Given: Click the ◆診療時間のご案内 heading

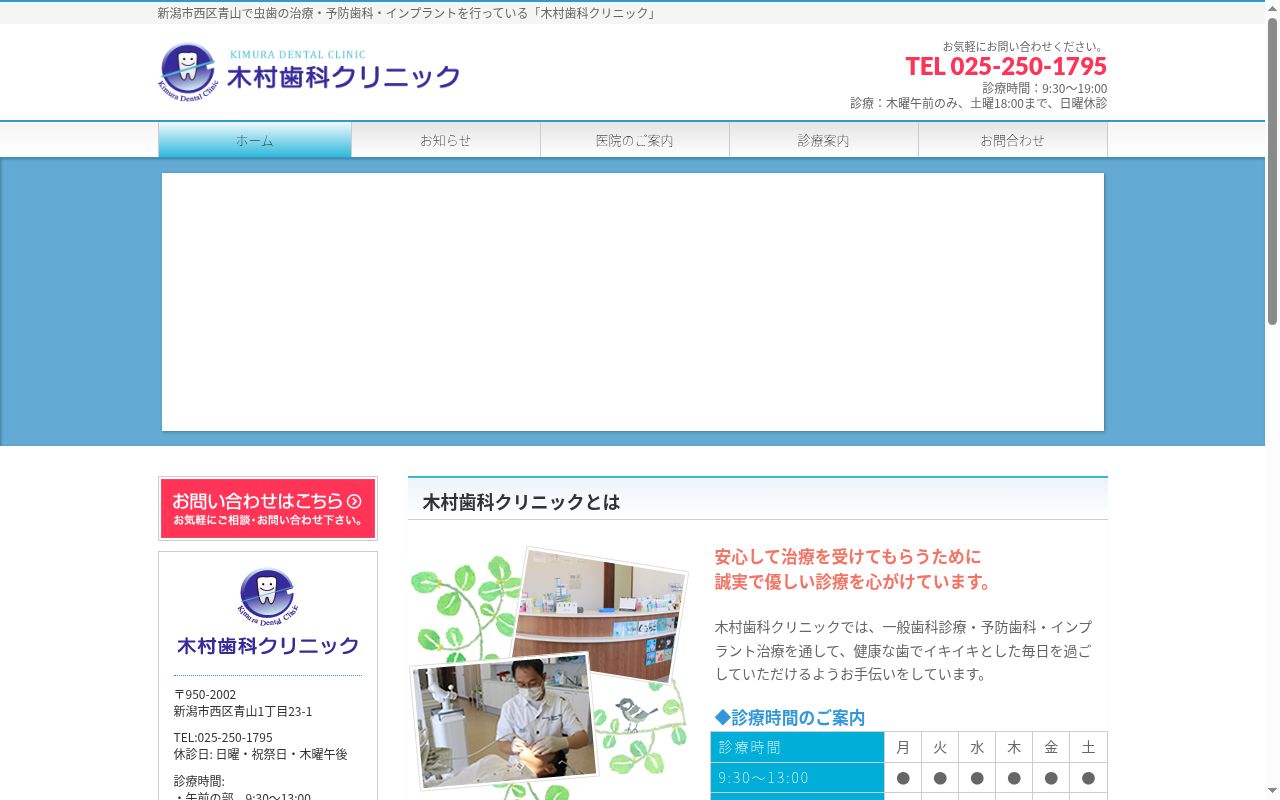Looking at the screenshot, I should (790, 718).
